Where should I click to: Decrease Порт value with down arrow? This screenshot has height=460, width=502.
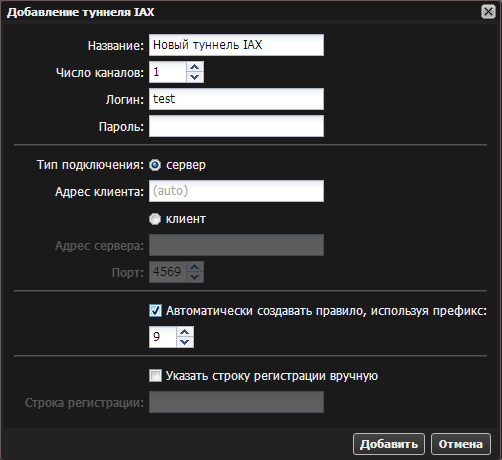pos(195,277)
